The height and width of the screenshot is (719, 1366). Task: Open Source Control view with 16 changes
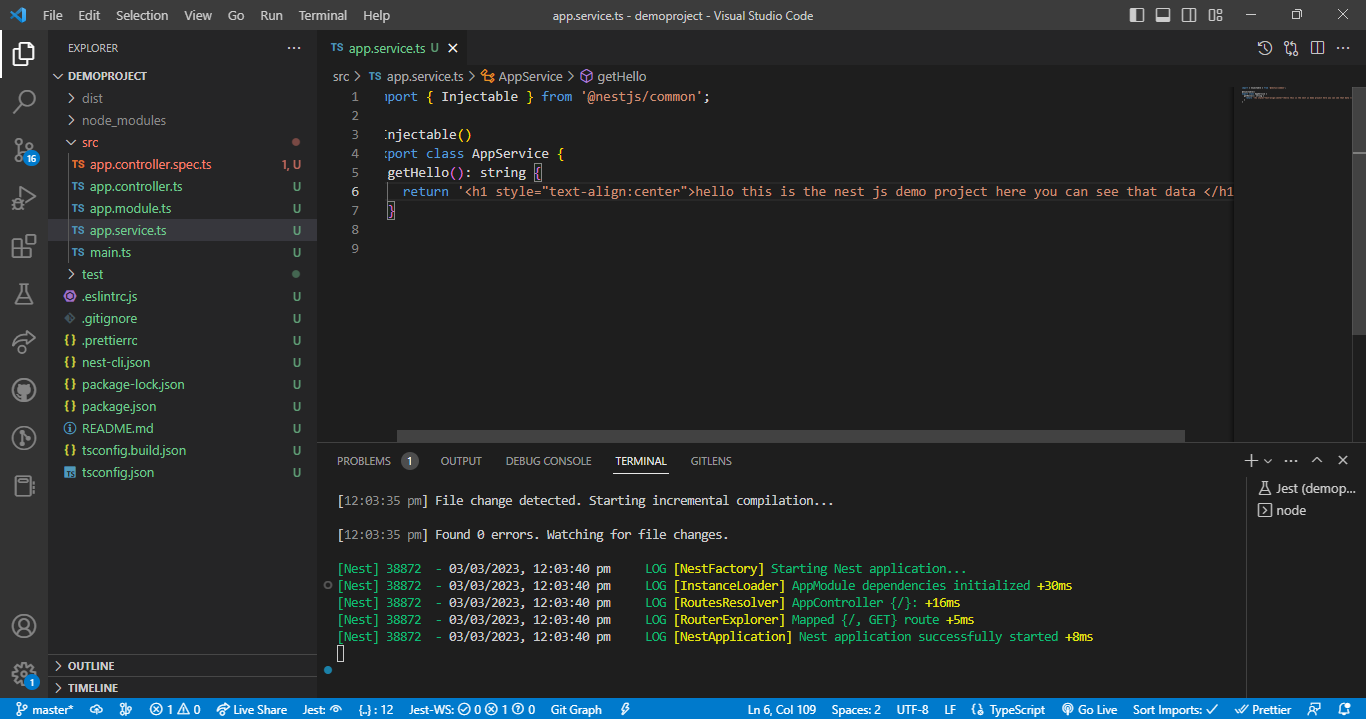[24, 150]
